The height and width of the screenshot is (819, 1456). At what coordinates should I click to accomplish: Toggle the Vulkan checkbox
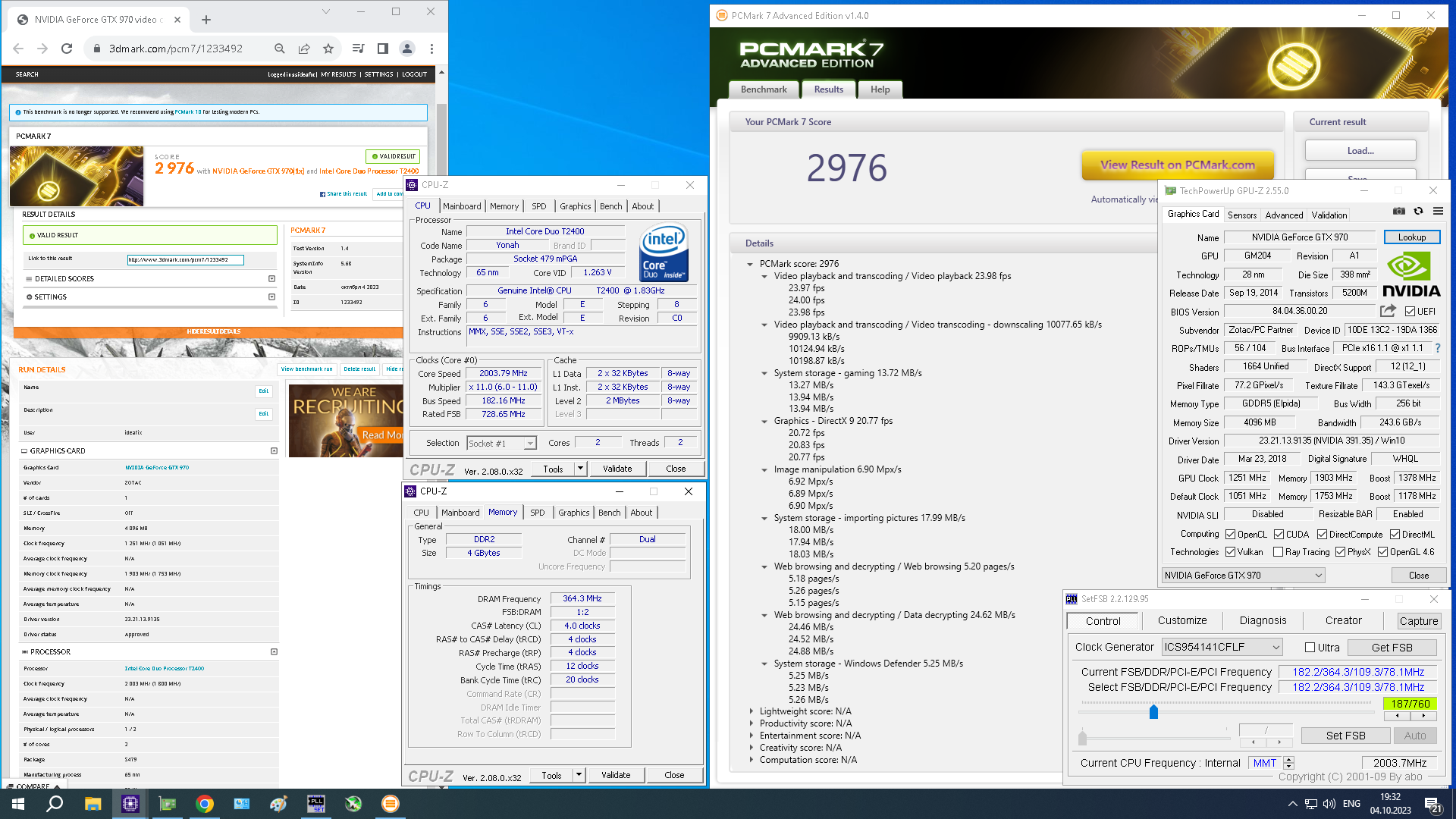[x=1231, y=552]
